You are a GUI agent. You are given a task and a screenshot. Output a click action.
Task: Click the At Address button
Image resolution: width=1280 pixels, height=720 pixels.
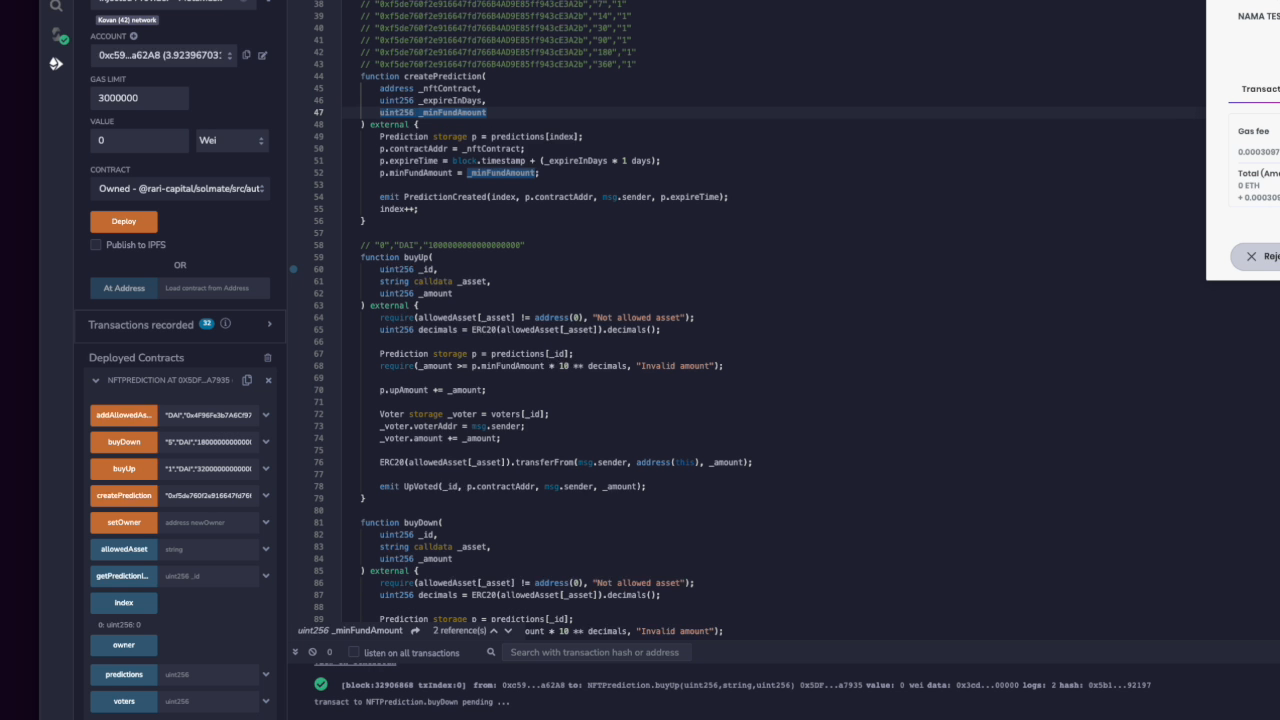[124, 288]
